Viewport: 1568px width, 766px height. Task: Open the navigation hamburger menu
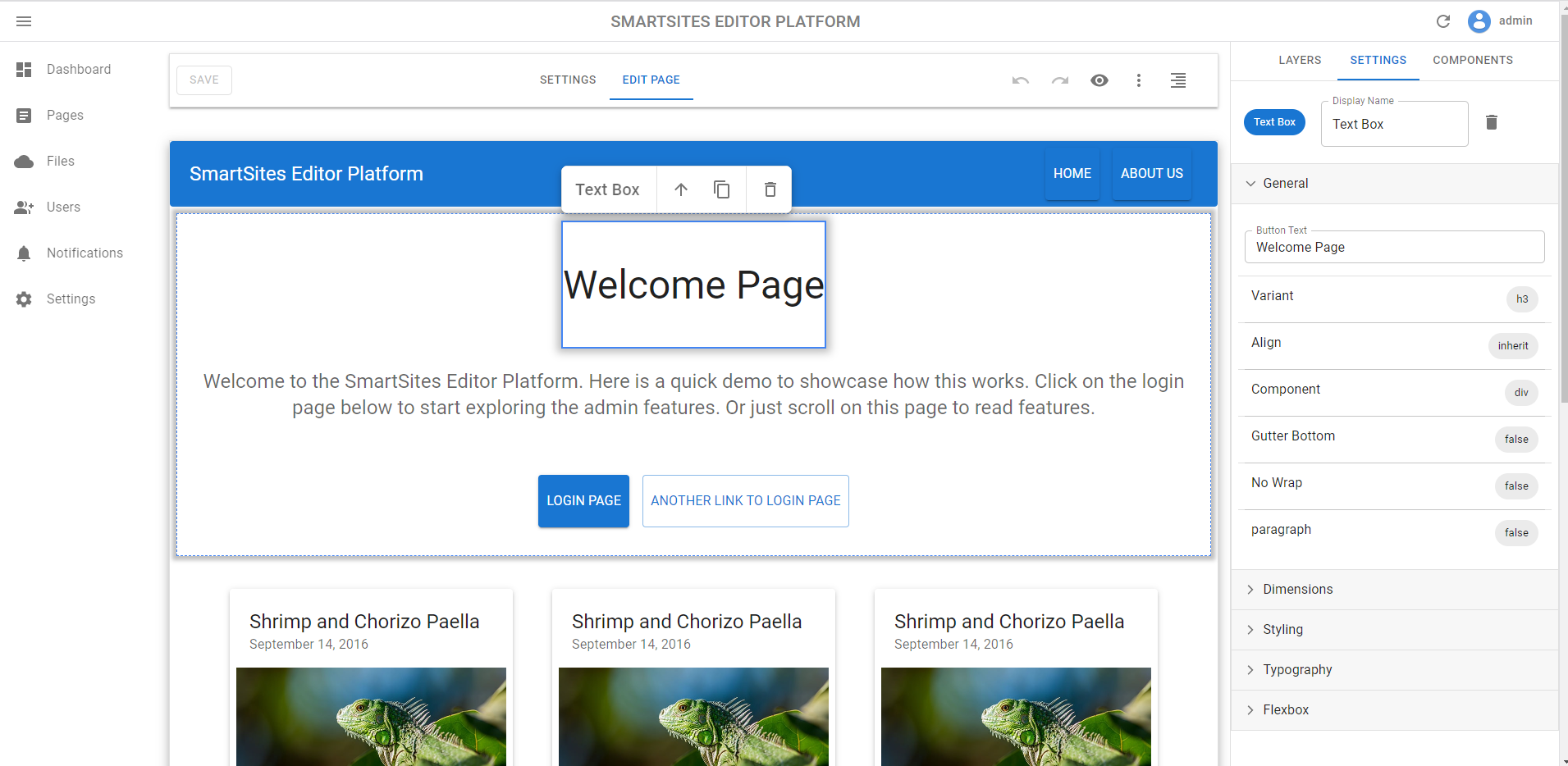[x=24, y=21]
